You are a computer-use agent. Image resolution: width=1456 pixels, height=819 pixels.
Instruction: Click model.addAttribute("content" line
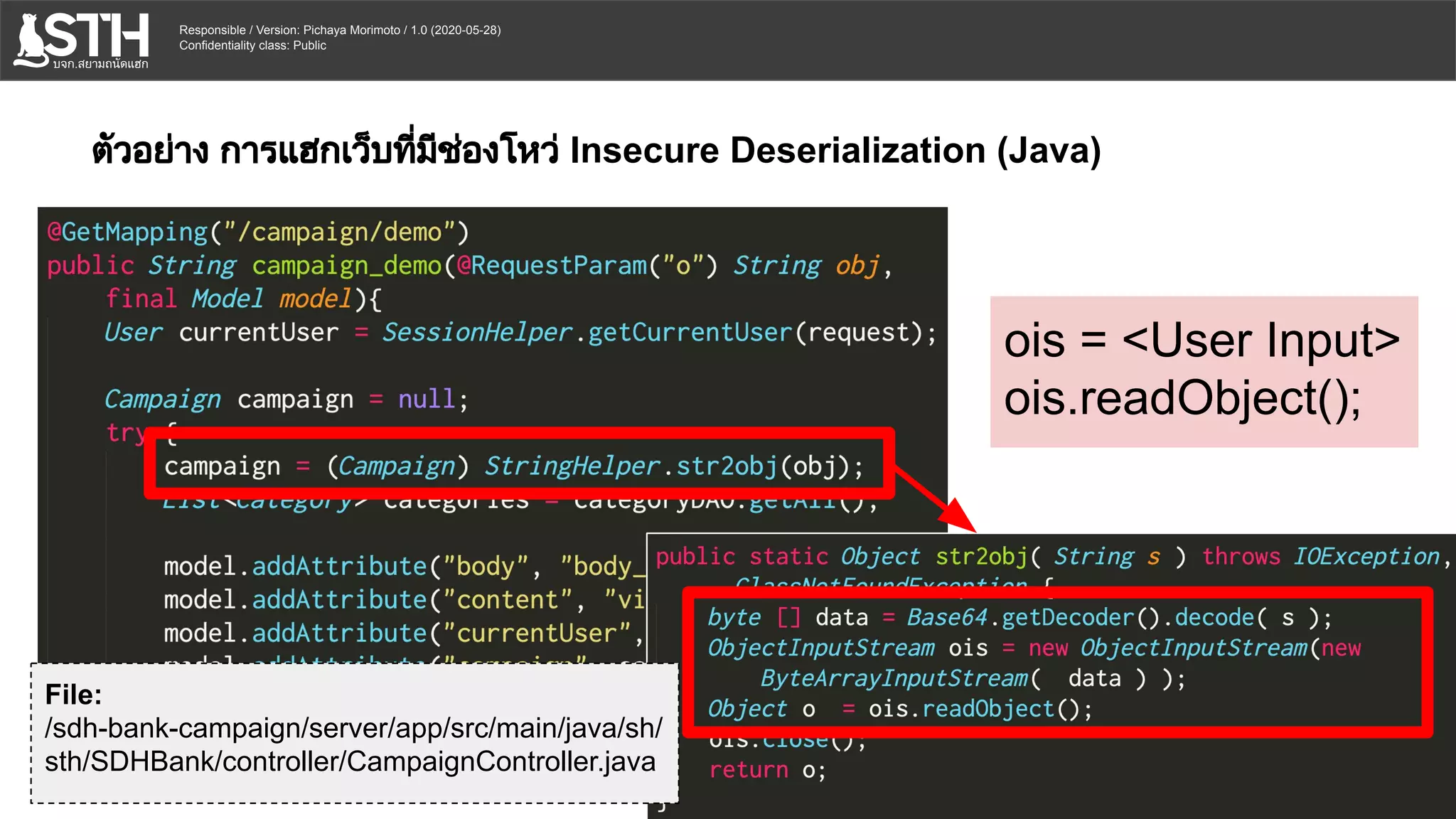coord(404,600)
